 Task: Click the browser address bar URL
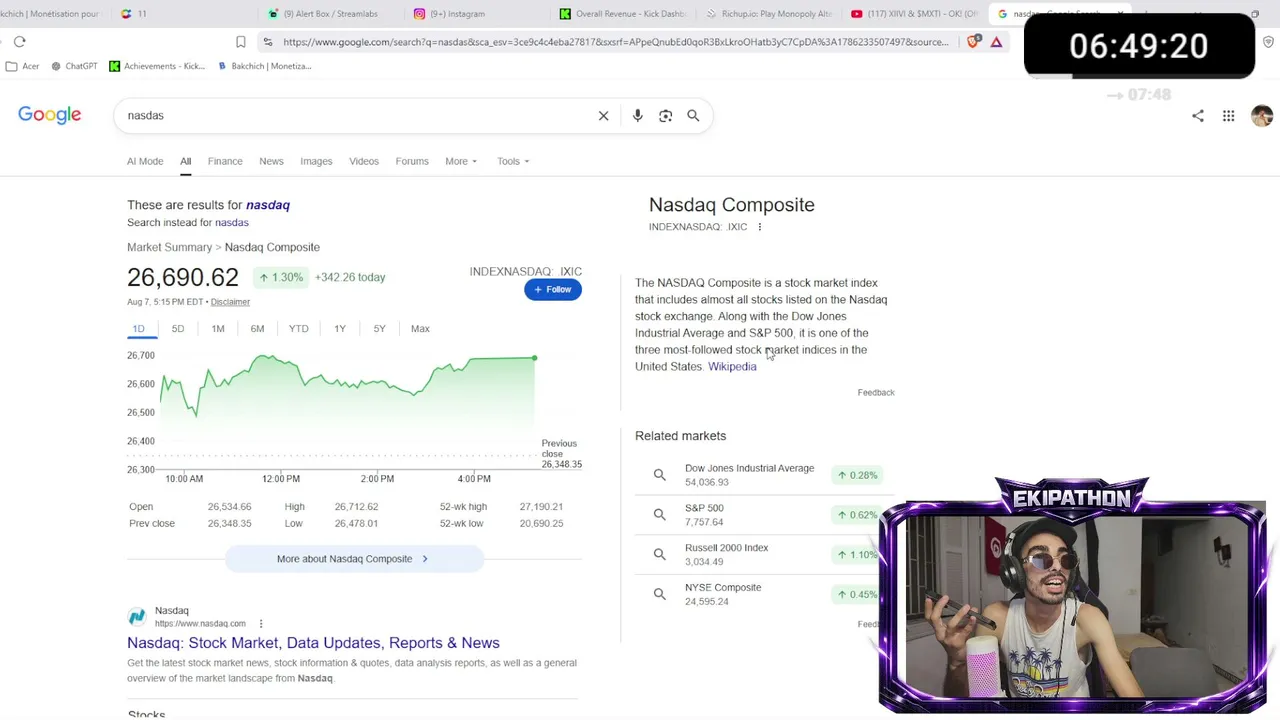[615, 42]
